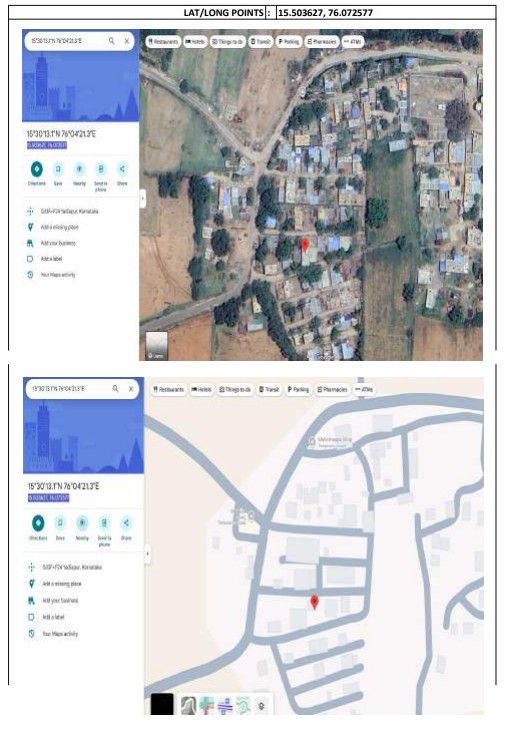Collapse side panel arrow on satellite map

click(x=143, y=199)
